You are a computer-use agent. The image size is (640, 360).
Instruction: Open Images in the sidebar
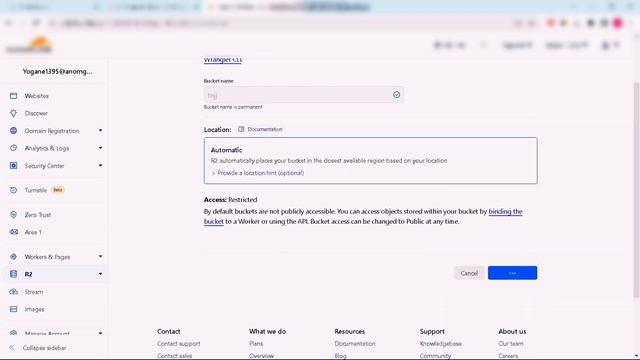pos(34,309)
